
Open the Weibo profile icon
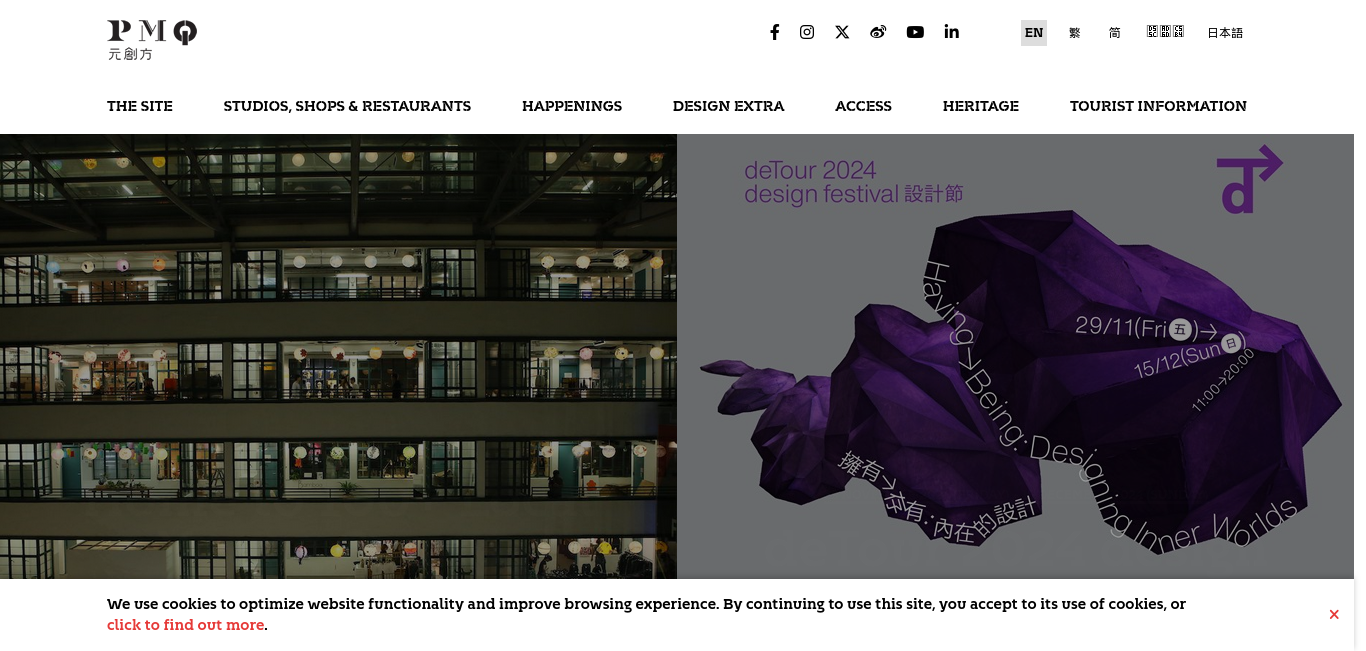(878, 32)
